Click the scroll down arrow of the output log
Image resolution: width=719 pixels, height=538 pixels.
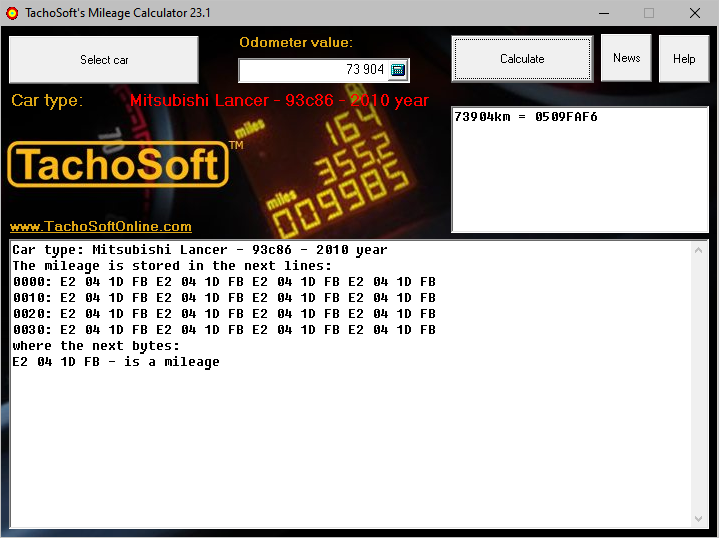coord(699,518)
